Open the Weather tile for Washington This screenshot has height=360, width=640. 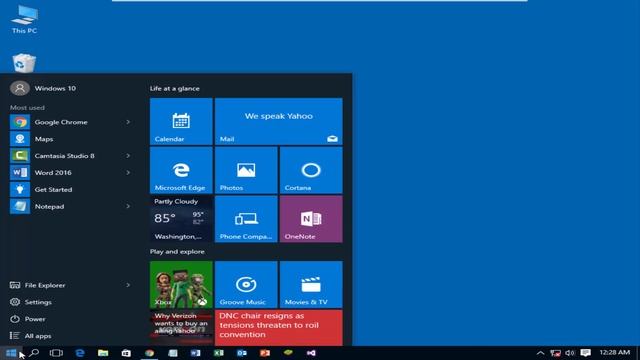click(x=181, y=219)
